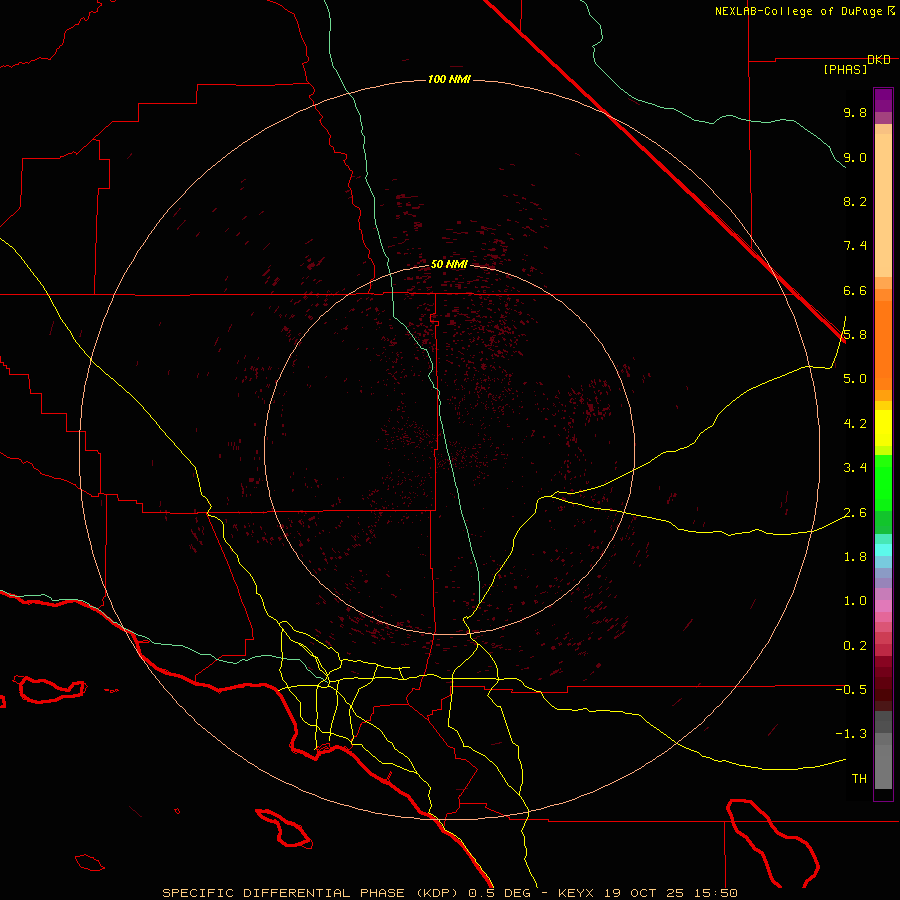This screenshot has width=900, height=900.
Task: Select the 50 NMI range ring label
Action: (x=449, y=264)
